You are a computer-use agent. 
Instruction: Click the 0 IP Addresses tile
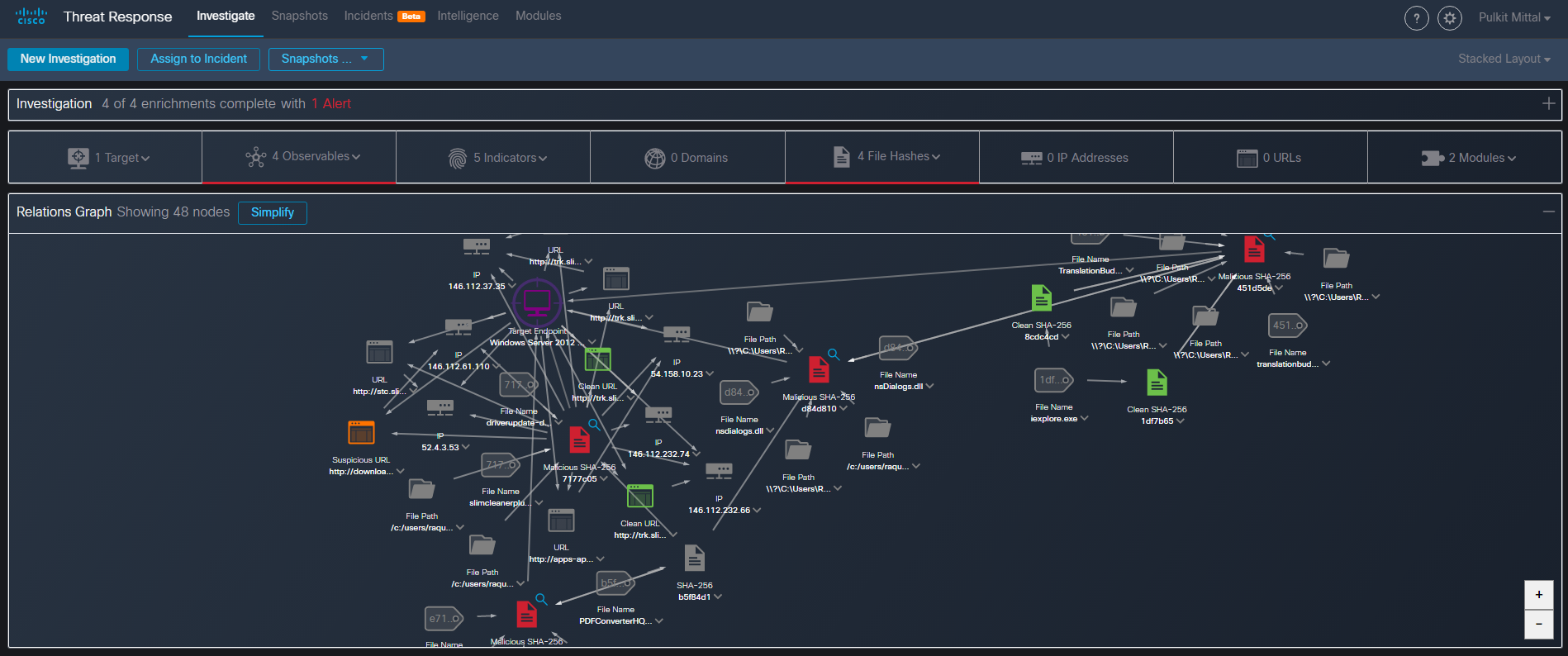[1076, 158]
